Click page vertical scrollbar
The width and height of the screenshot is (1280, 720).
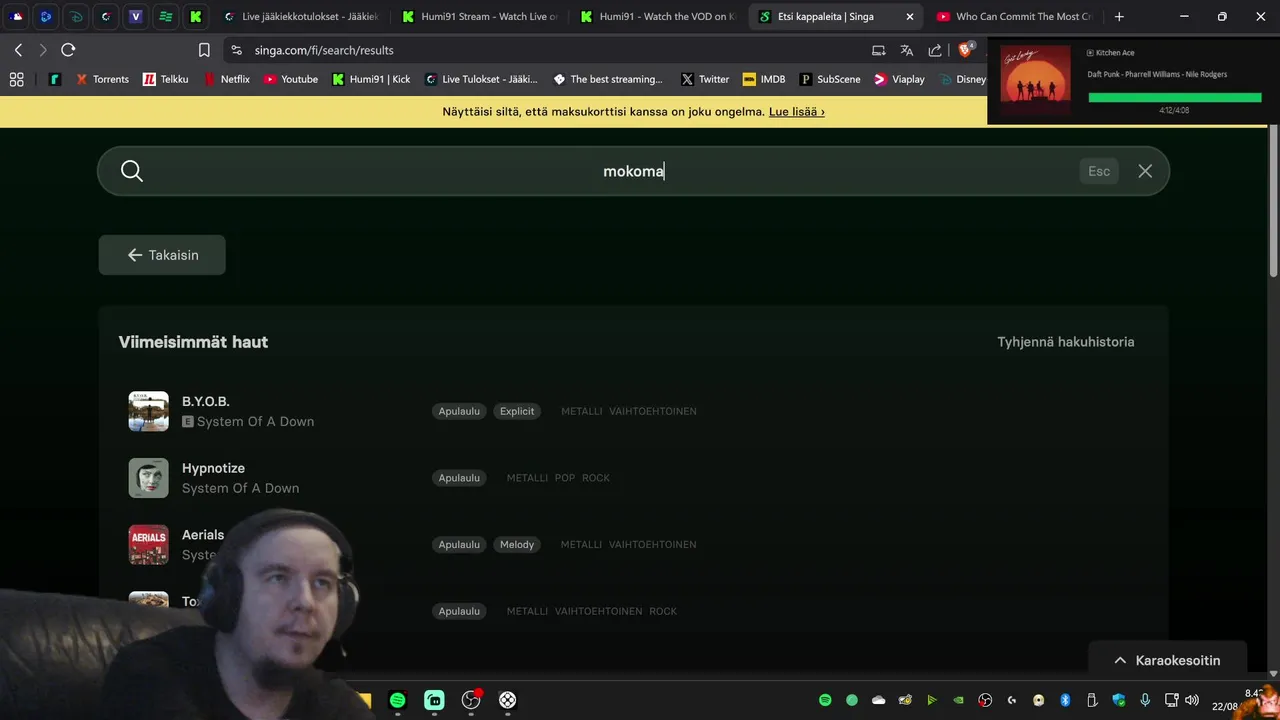pos(1273,200)
